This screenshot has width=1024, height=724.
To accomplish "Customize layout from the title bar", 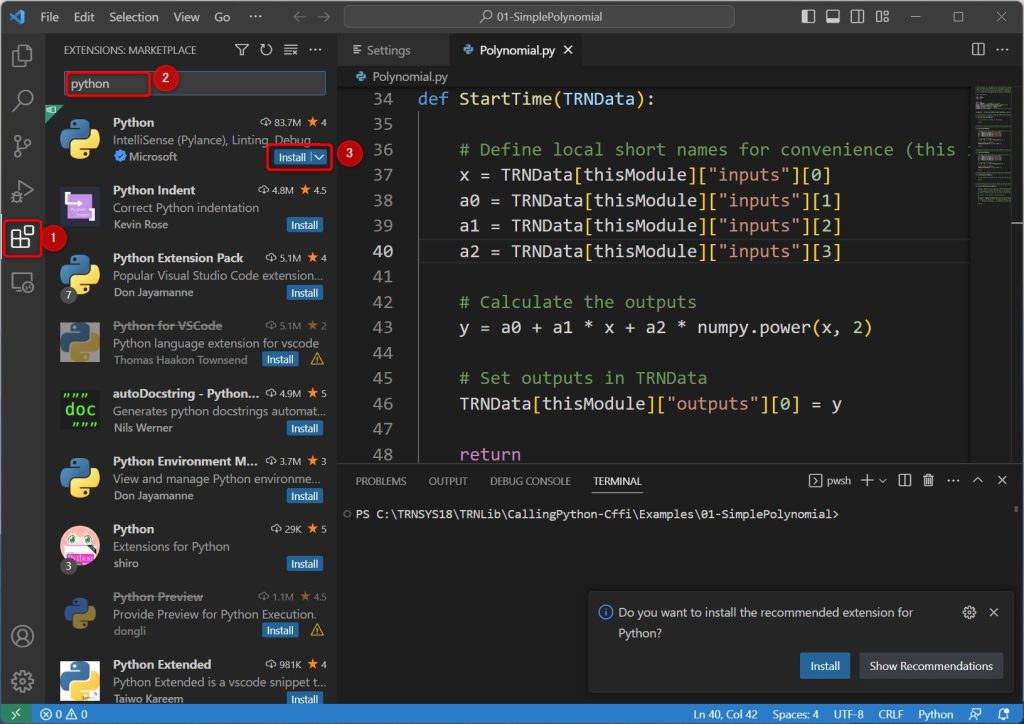I will click(x=882, y=17).
